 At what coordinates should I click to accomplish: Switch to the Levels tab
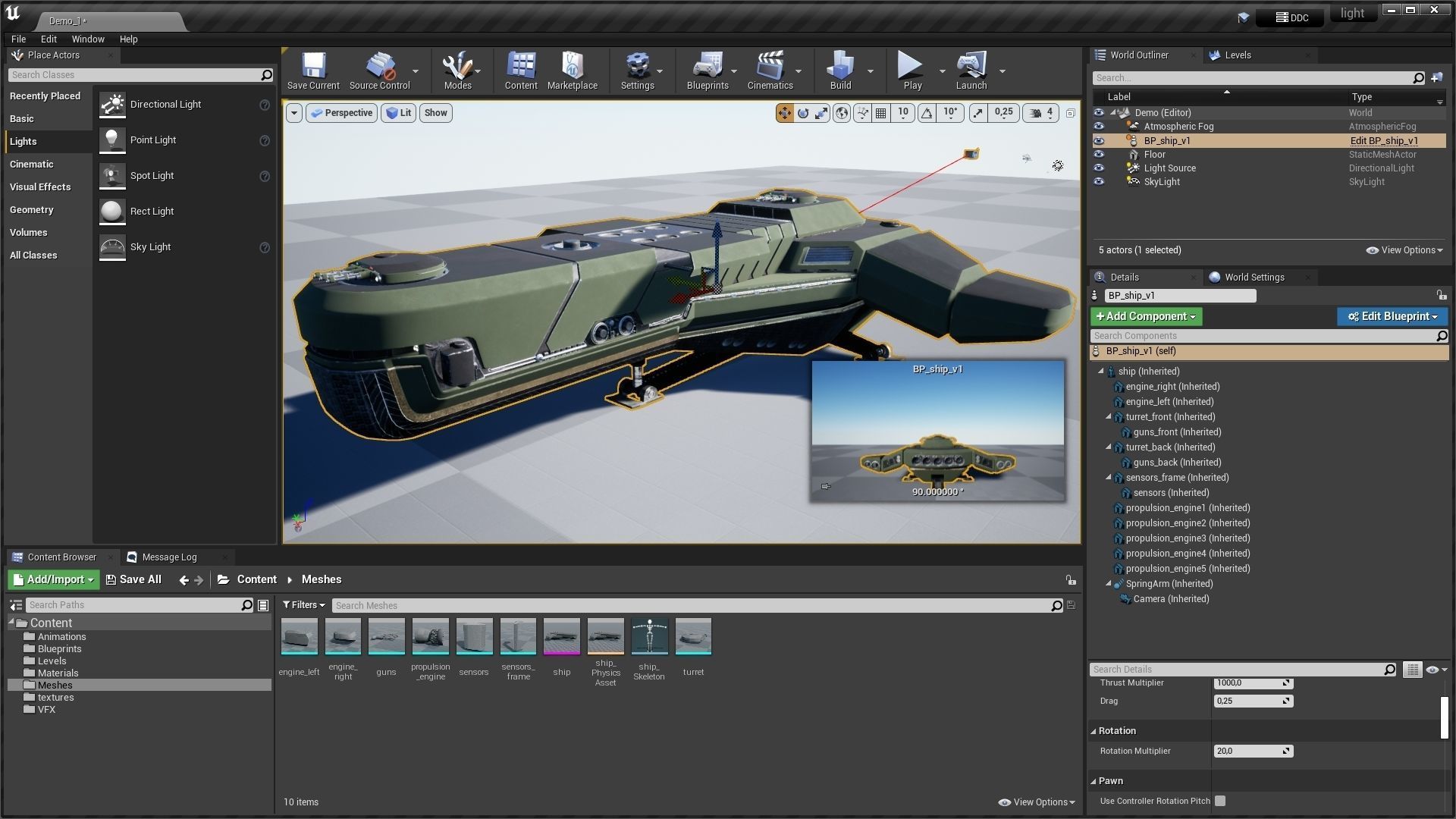coord(1238,55)
